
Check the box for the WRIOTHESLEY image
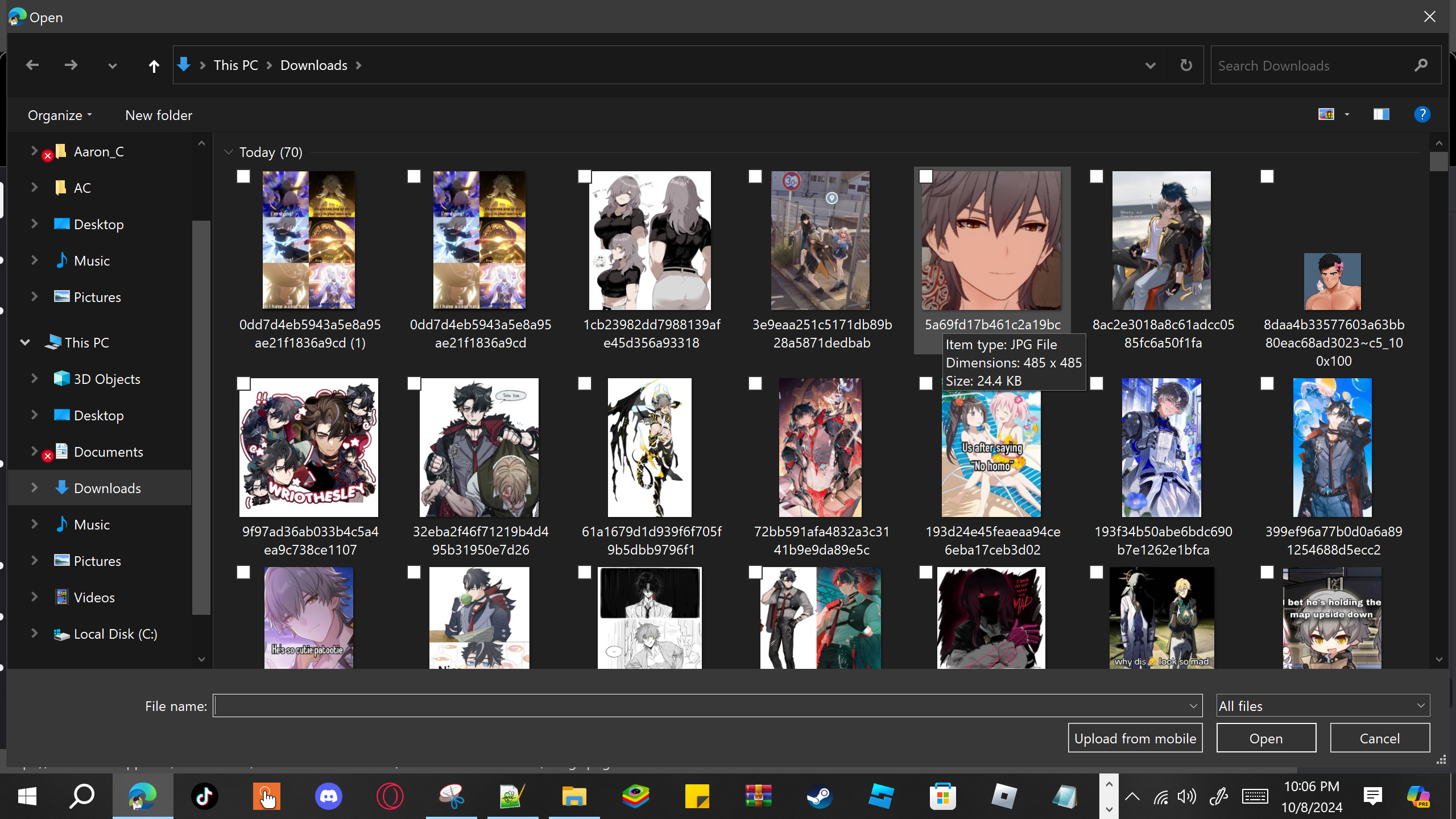coord(243,384)
